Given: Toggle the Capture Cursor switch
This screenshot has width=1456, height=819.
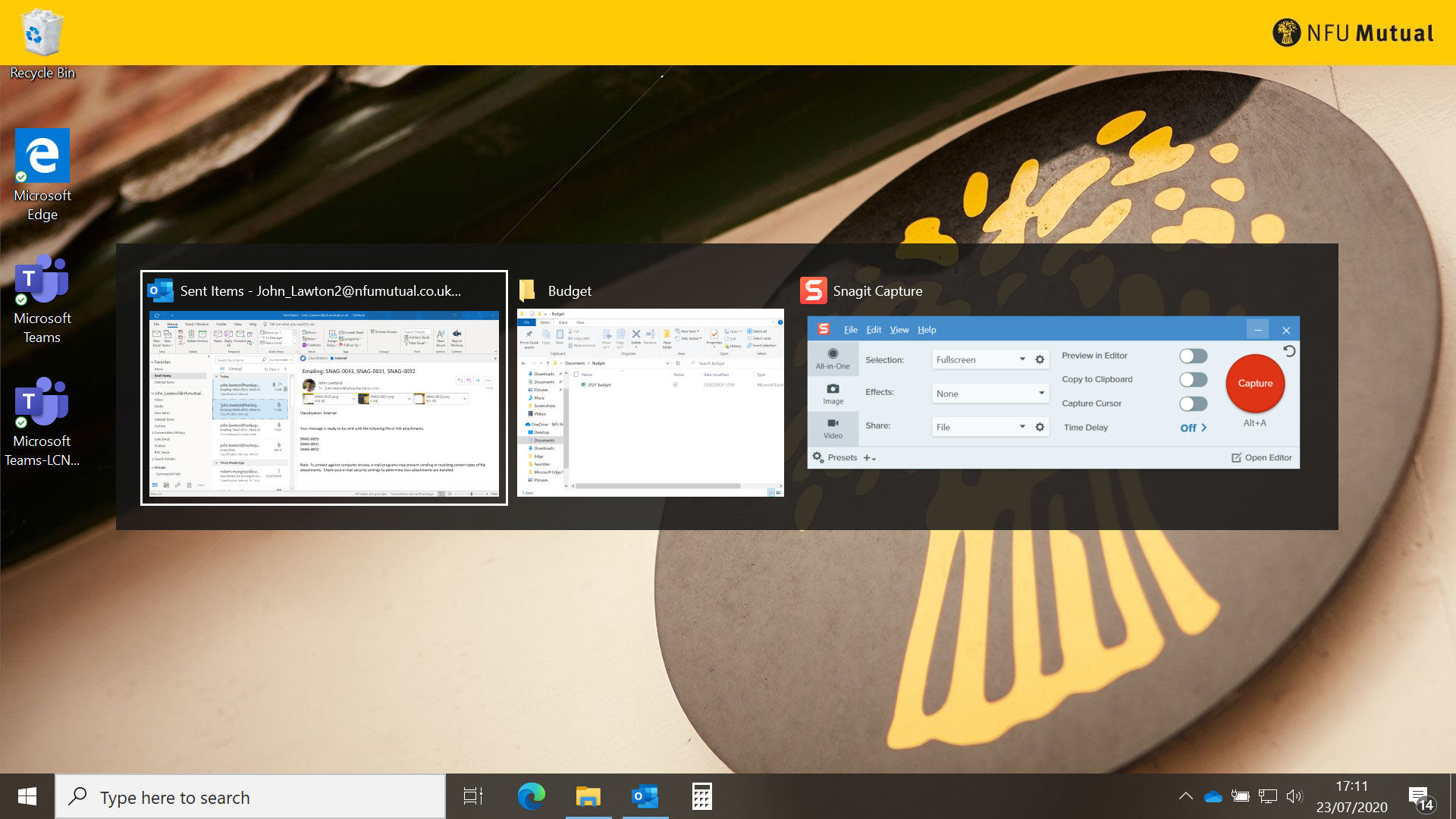Looking at the screenshot, I should pyautogui.click(x=1193, y=403).
